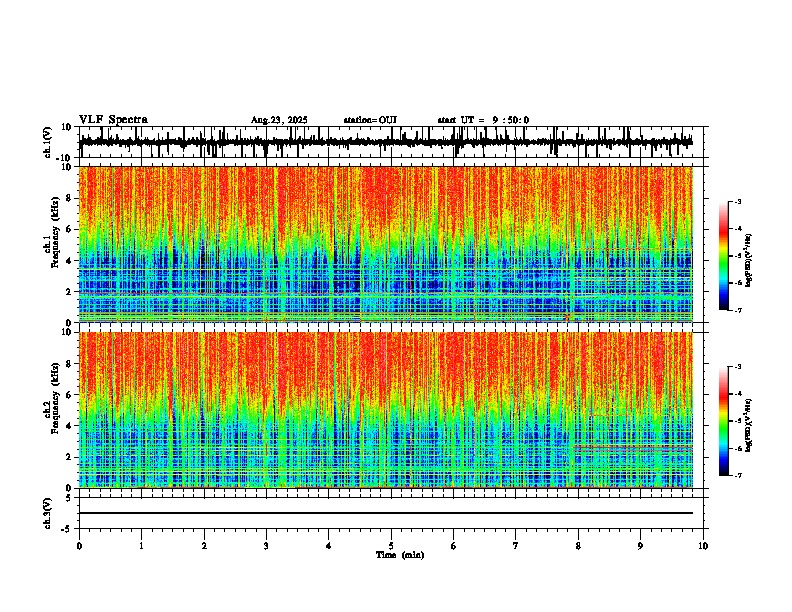Click the ch.1 color bar title log(PSD)
The image size is (792, 612).
click(749, 260)
